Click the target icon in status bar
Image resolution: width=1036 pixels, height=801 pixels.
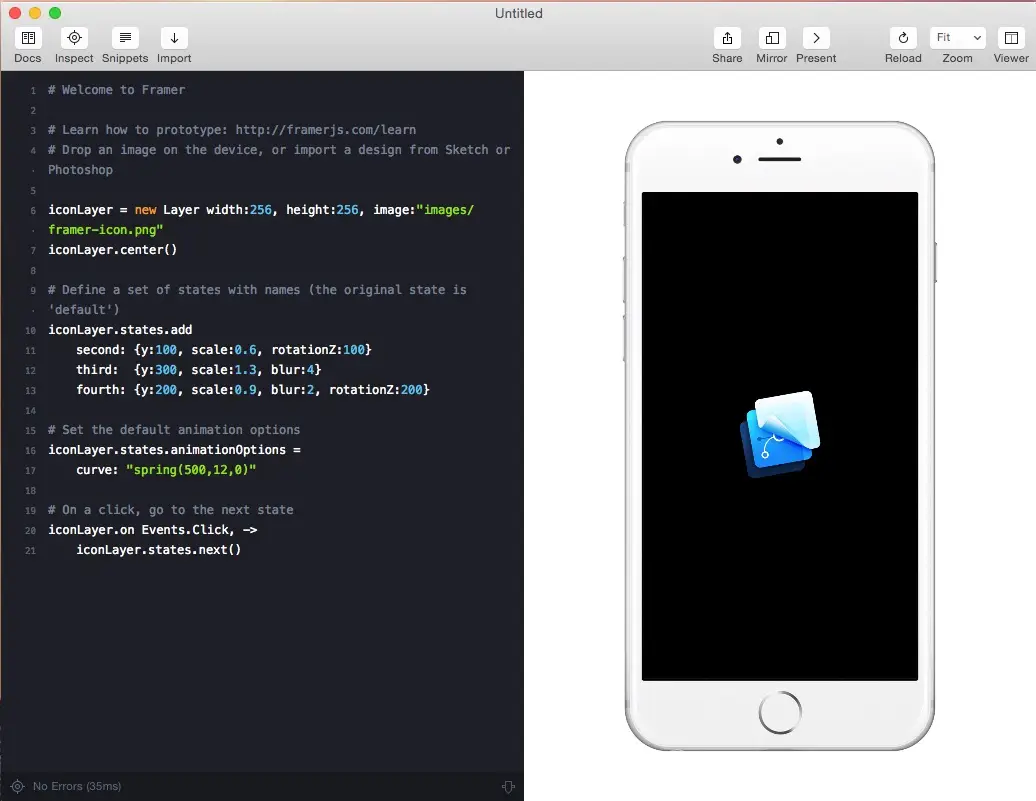[18, 786]
